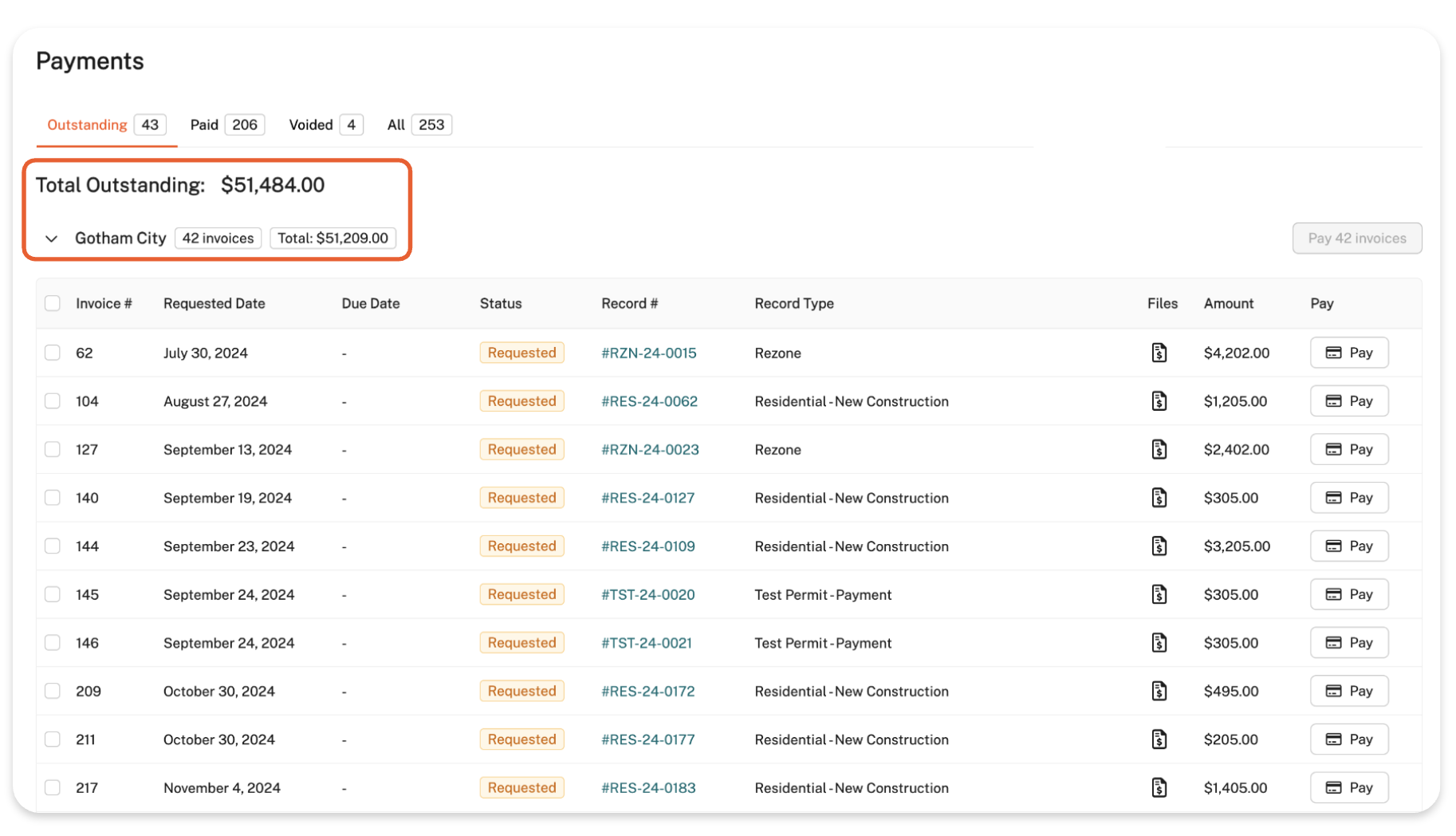Open invoice file icon for invoice 104
The height and width of the screenshot is (836, 1456).
coord(1159,401)
